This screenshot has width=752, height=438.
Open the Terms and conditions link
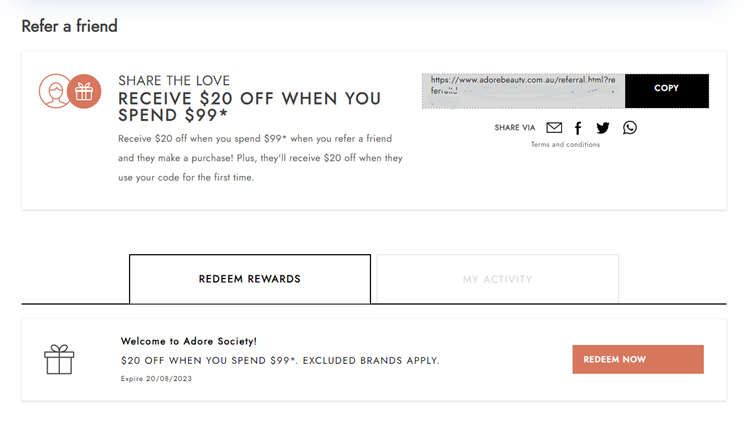565,144
